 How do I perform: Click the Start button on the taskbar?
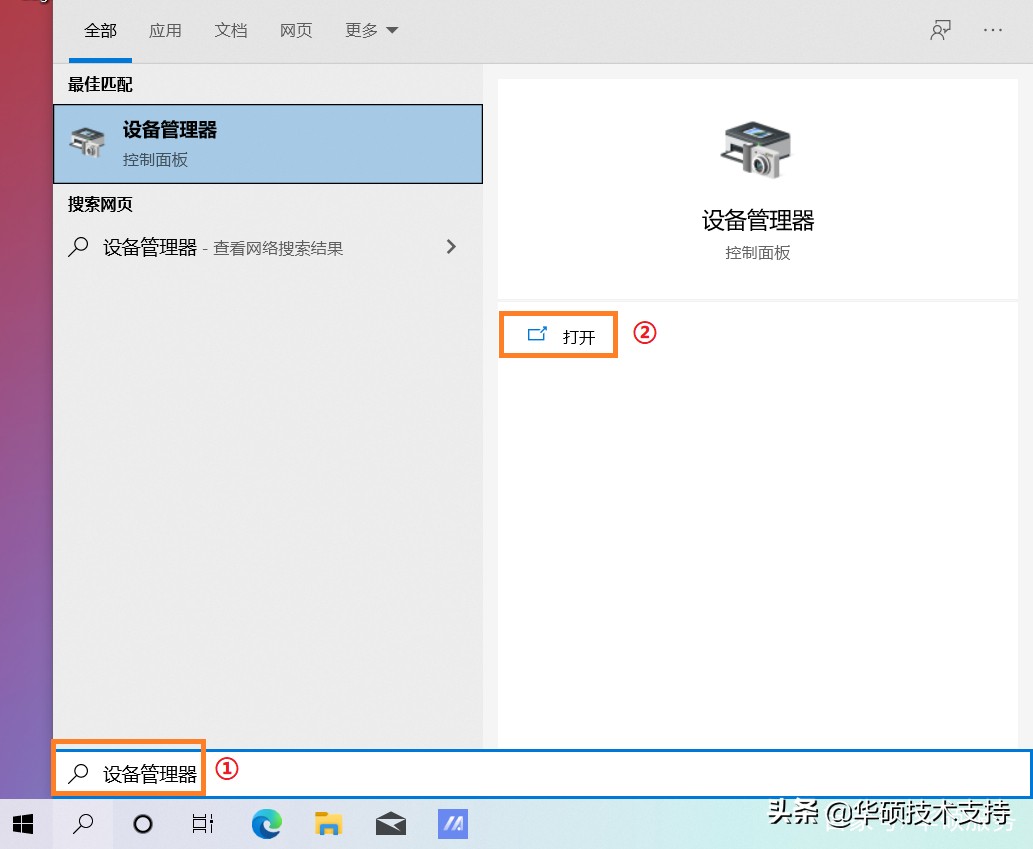pyautogui.click(x=22, y=823)
